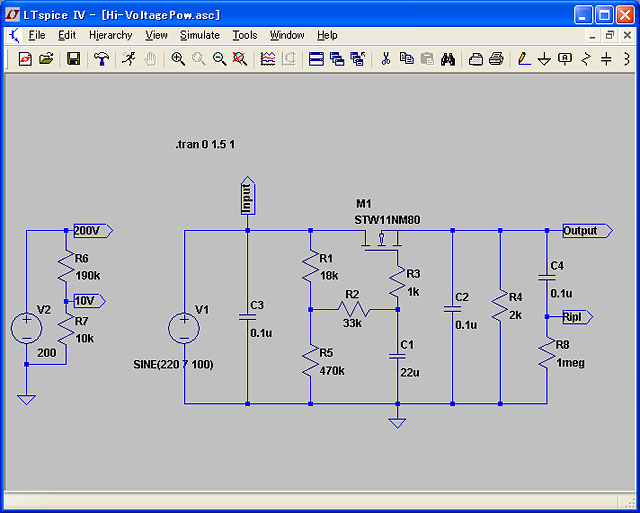Open the Control Panel hammer icon

click(x=101, y=60)
